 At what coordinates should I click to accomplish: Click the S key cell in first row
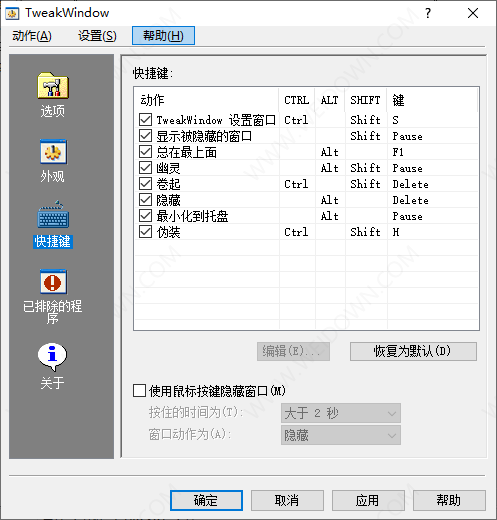point(395,120)
